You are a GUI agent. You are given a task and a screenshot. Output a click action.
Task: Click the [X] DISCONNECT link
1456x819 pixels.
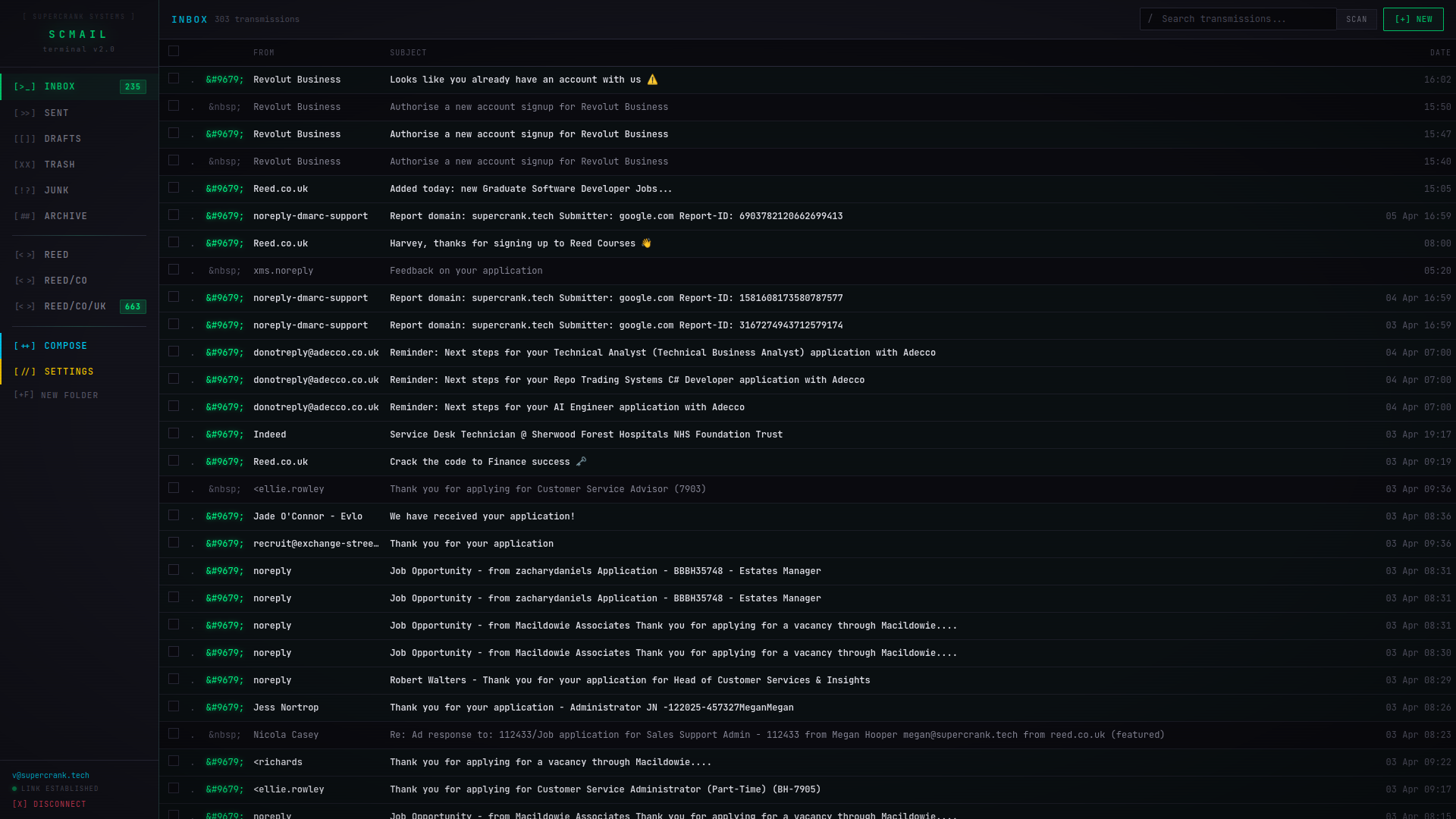pos(49,804)
